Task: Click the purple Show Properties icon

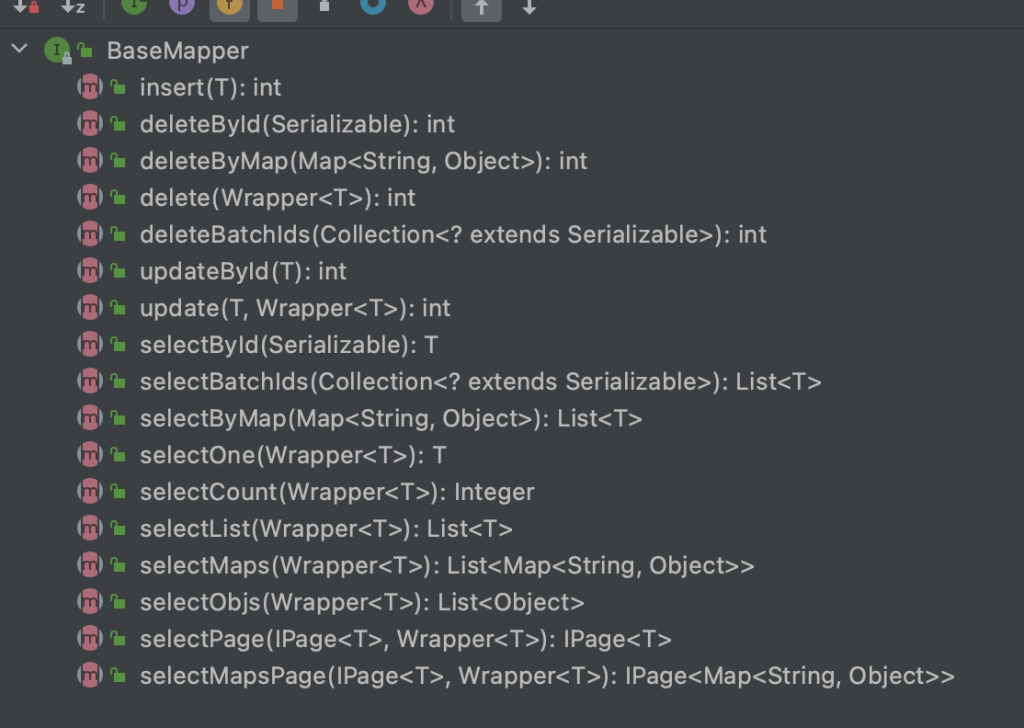Action: pyautogui.click(x=182, y=6)
